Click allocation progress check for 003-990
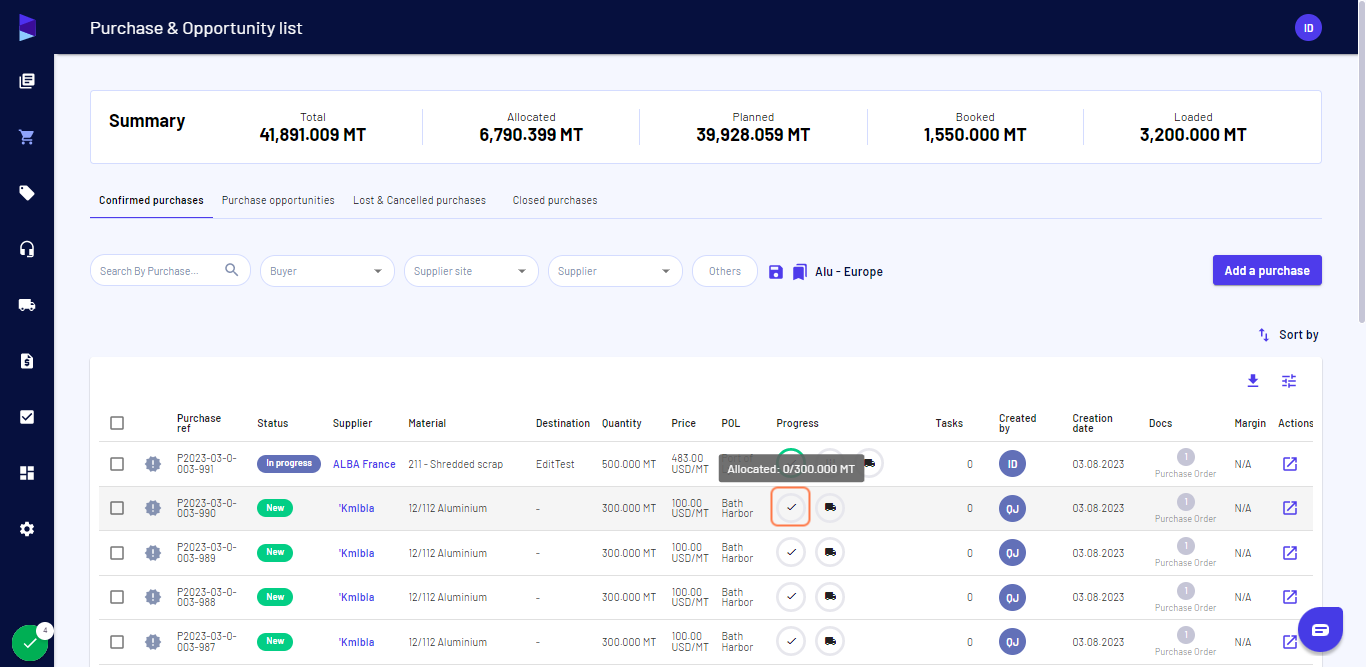The width and height of the screenshot is (1366, 667). click(x=791, y=508)
